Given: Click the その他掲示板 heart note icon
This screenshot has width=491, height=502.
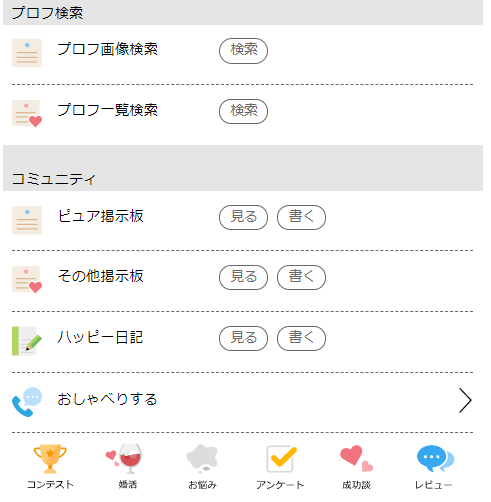Looking at the screenshot, I should 27,280.
